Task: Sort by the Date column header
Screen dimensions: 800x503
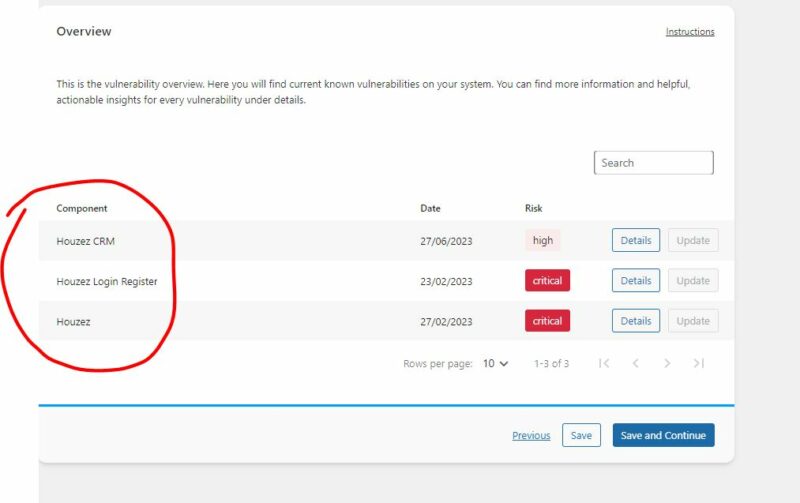Action: pyautogui.click(x=430, y=208)
